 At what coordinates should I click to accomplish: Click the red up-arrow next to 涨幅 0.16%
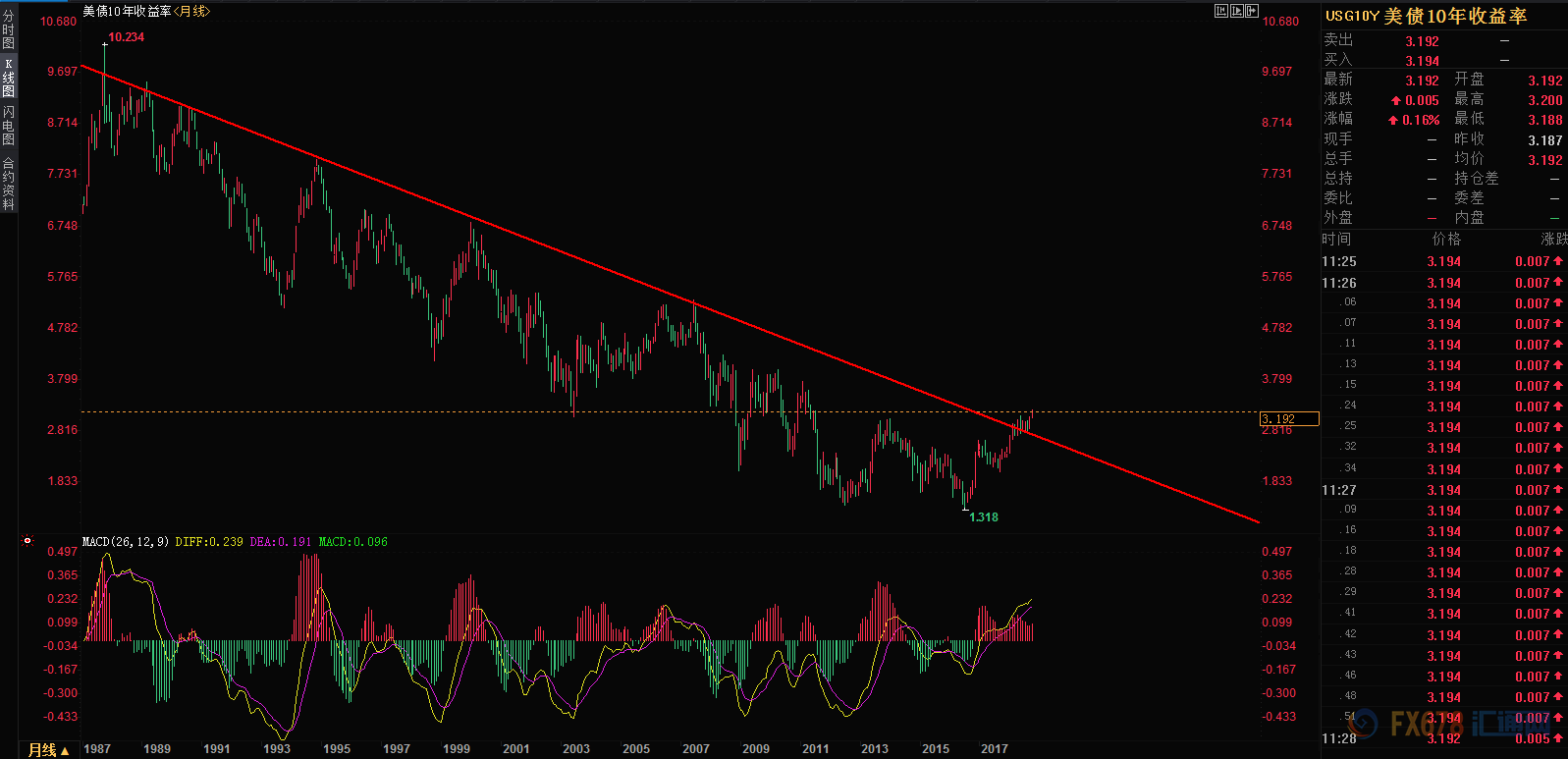pos(1392,120)
